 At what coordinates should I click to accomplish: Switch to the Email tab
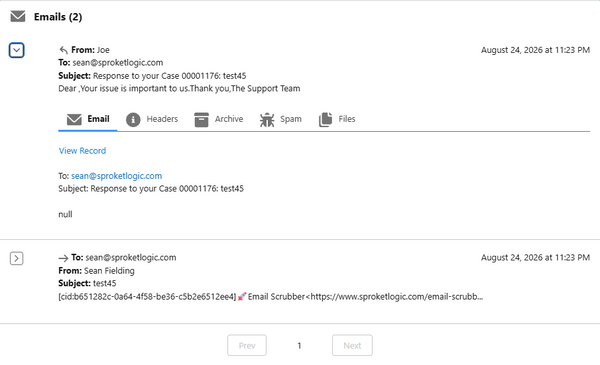point(88,119)
